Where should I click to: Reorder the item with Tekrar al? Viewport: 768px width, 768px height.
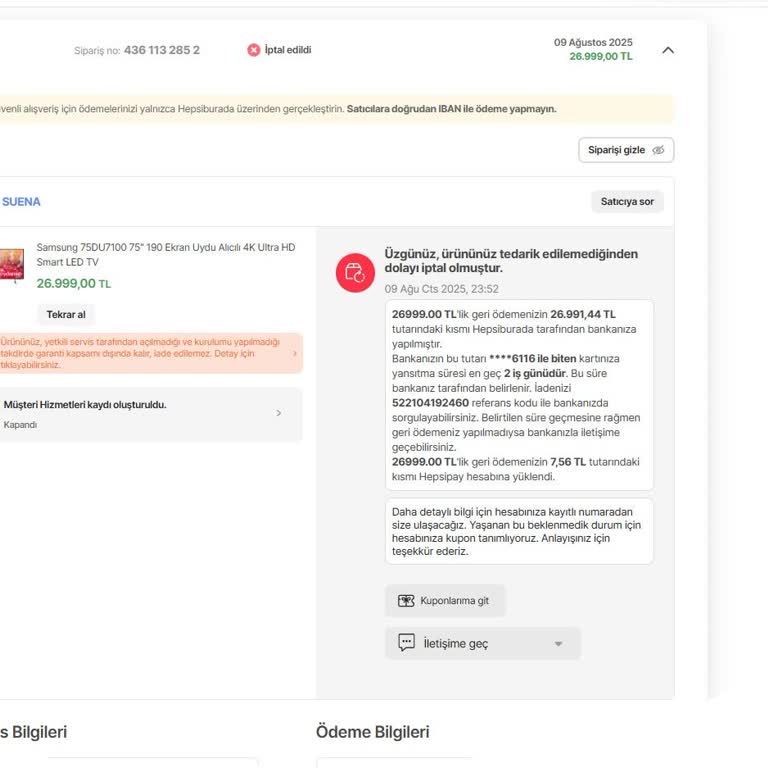(66, 314)
